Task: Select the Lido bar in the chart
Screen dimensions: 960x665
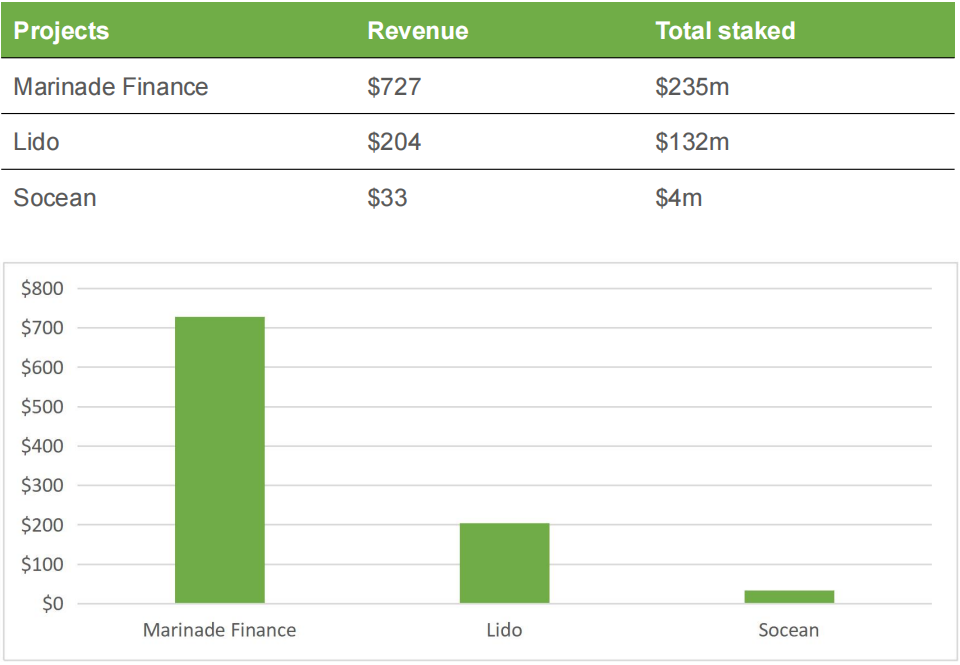Action: [504, 563]
